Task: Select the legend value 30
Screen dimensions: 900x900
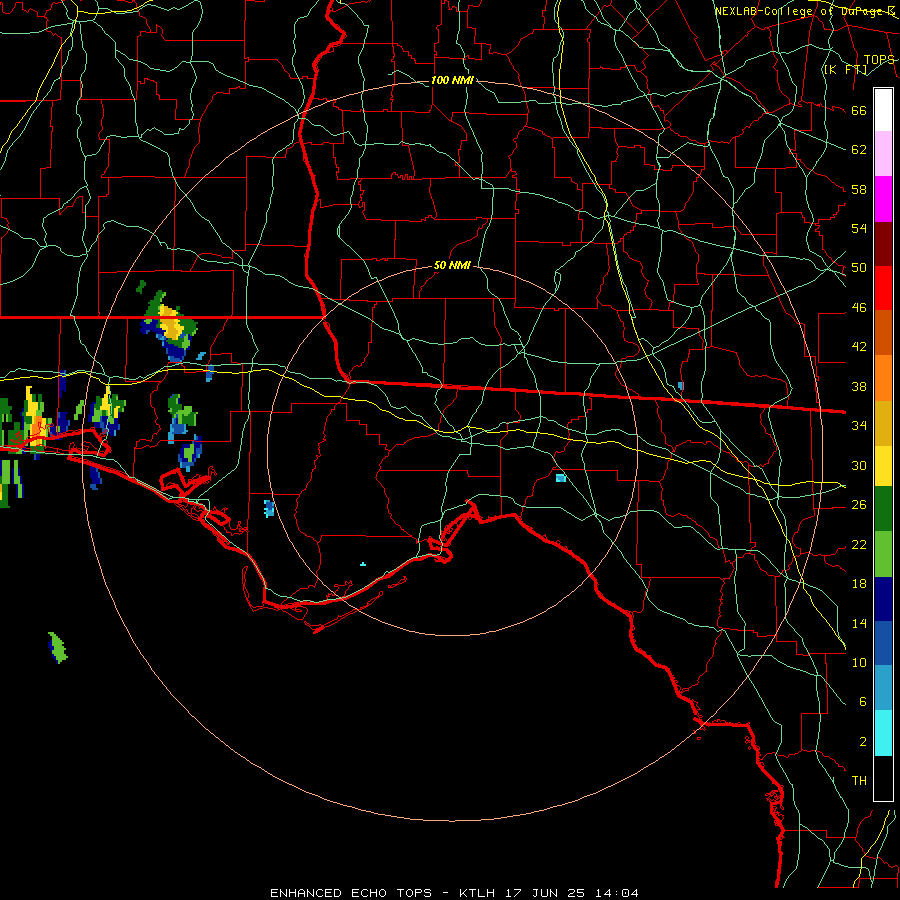Action: pos(859,465)
